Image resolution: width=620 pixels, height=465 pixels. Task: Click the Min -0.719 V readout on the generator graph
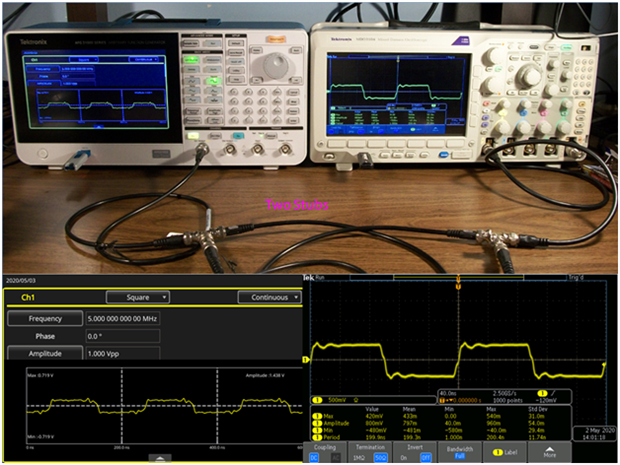coord(41,437)
